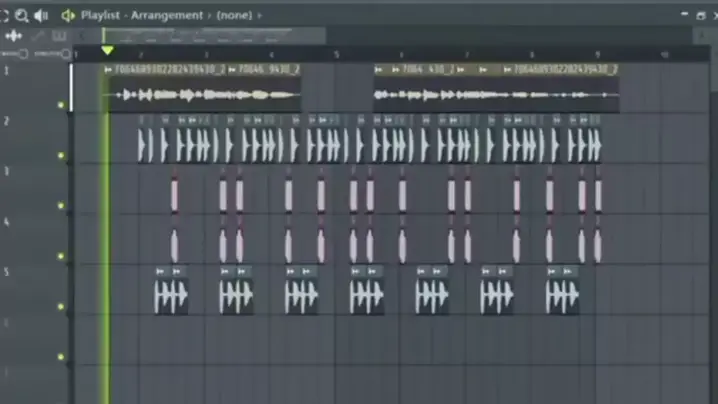
Task: Click the green speaker icon before the Playlist title
Action: point(68,15)
